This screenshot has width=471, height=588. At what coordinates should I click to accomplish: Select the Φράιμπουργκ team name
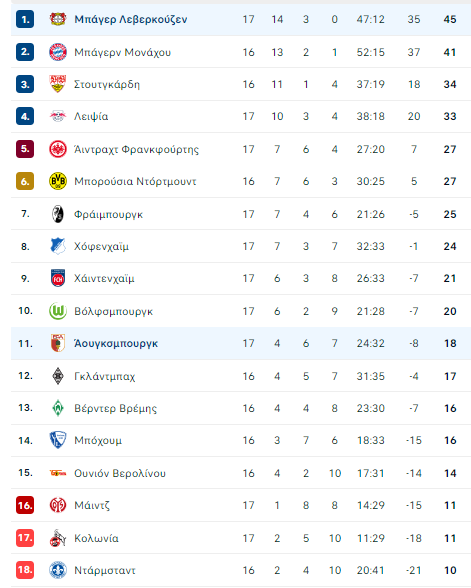coord(108,214)
